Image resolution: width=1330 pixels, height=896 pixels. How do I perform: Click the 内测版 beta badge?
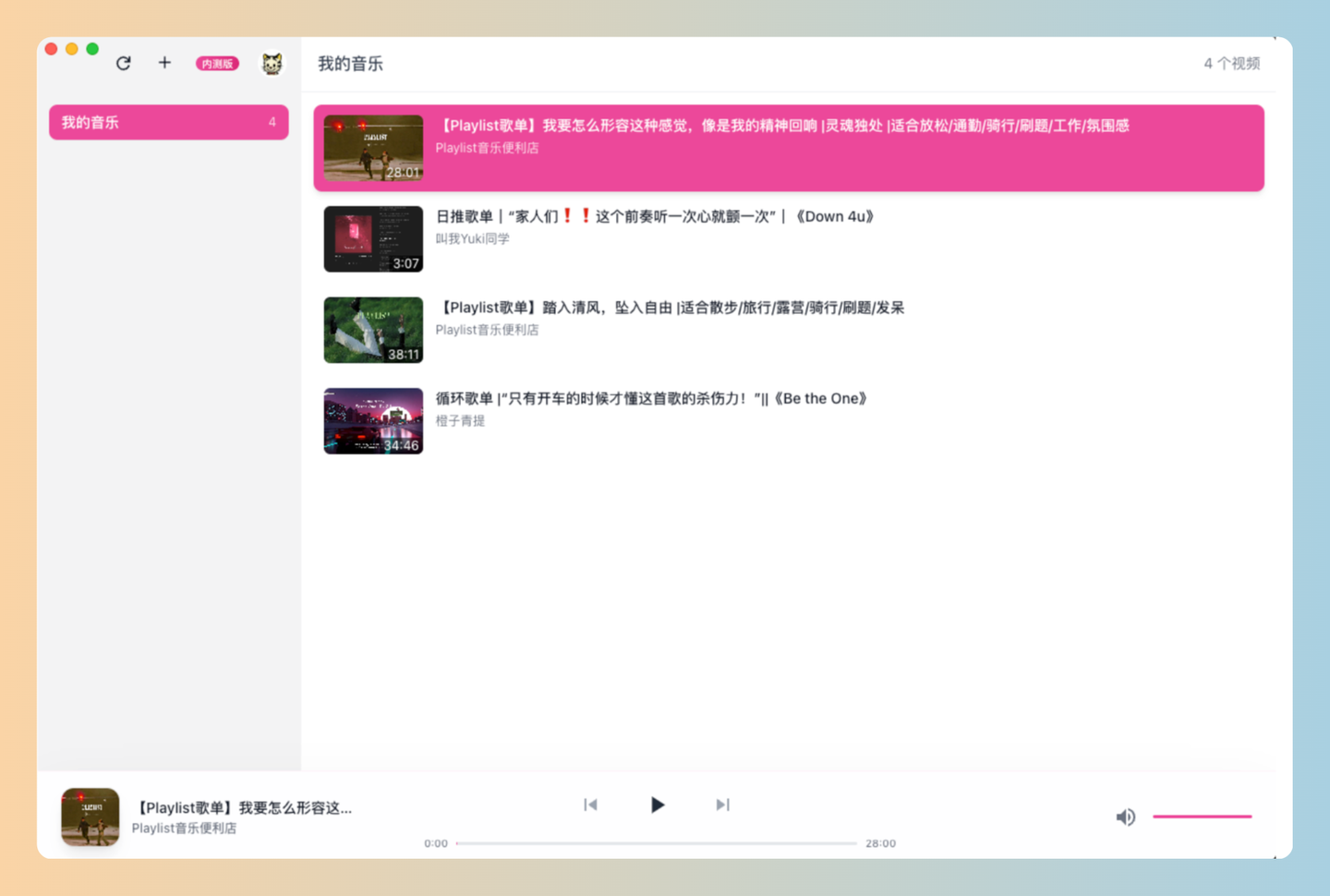click(217, 63)
